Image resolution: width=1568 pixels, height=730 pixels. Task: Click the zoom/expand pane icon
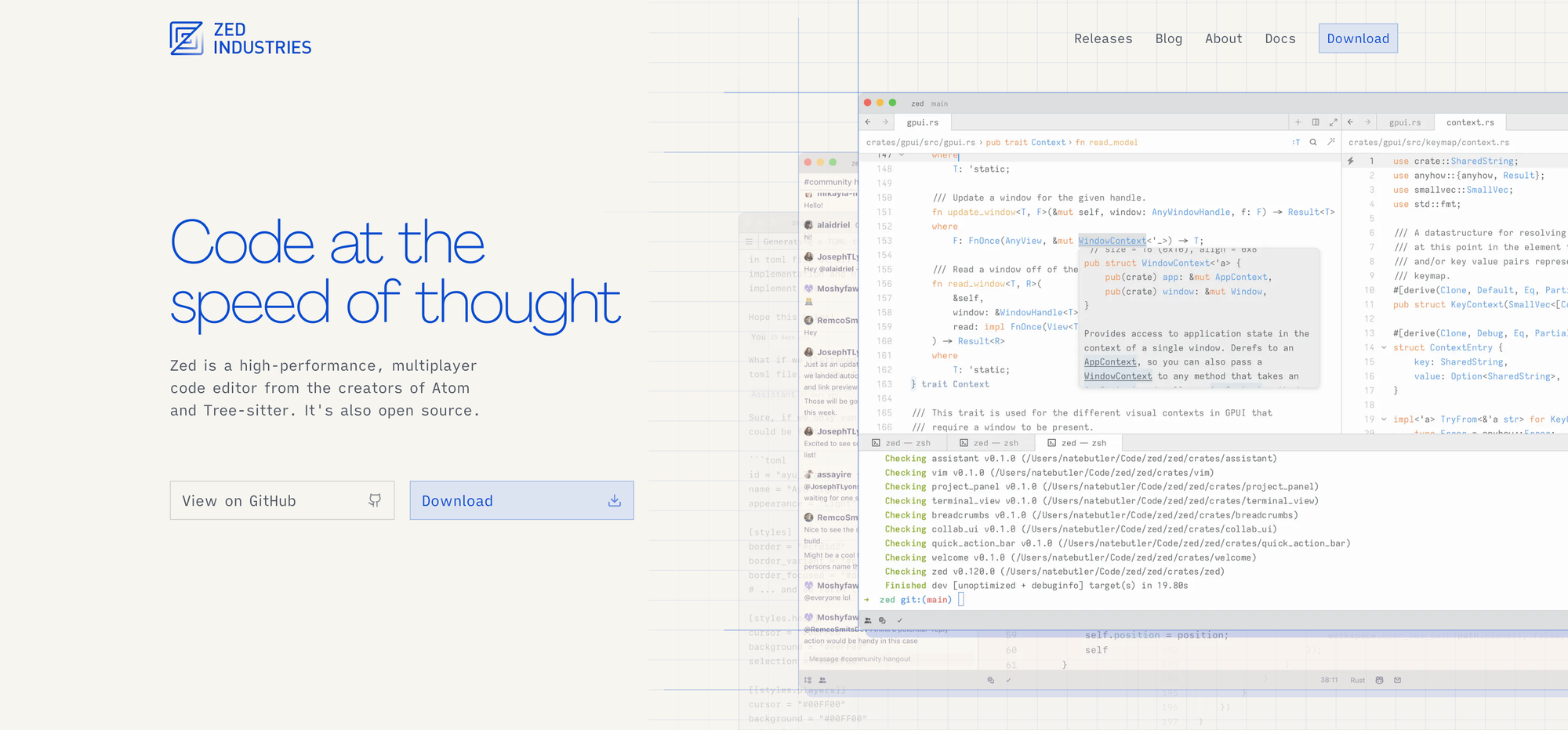(x=1333, y=122)
